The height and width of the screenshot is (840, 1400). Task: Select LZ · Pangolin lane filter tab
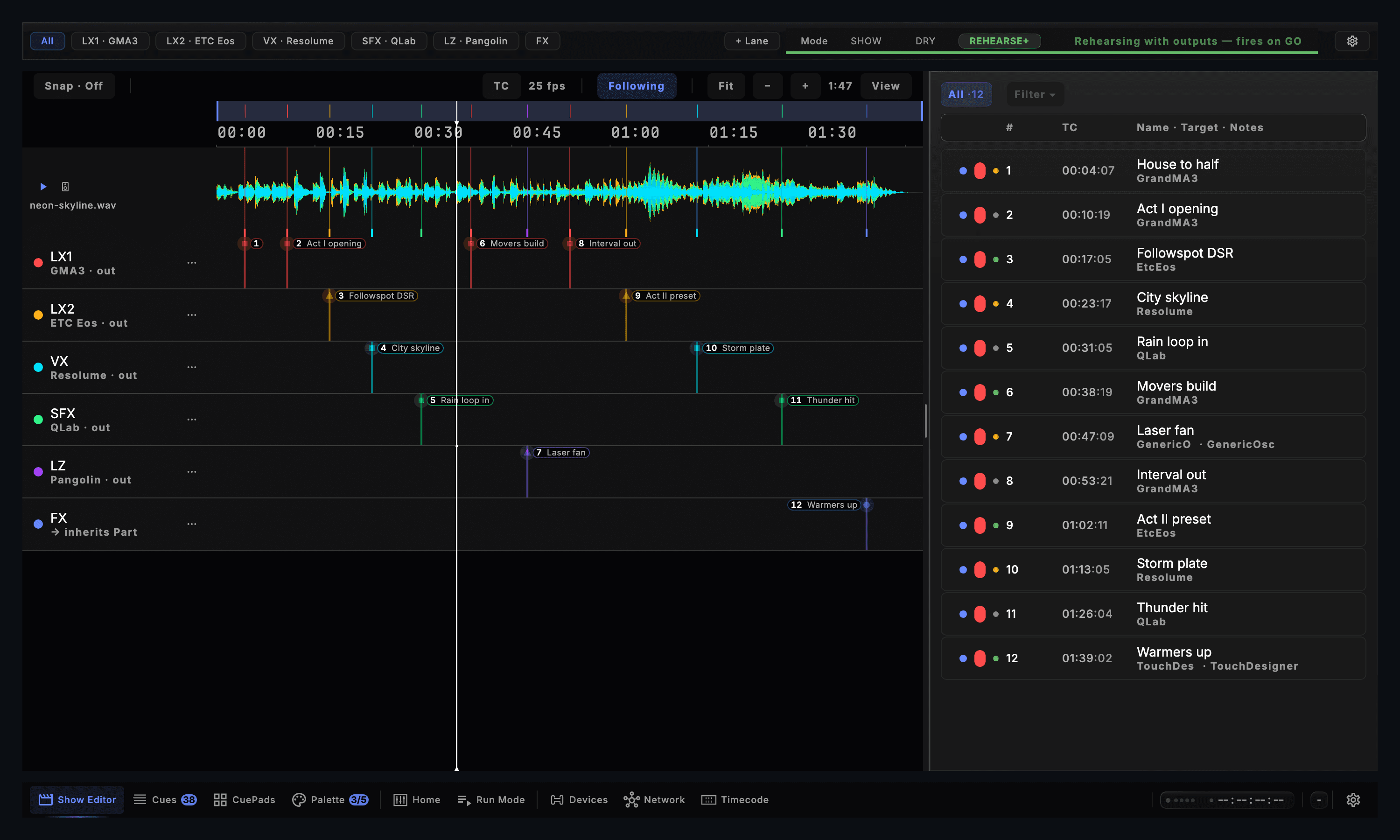pyautogui.click(x=476, y=41)
